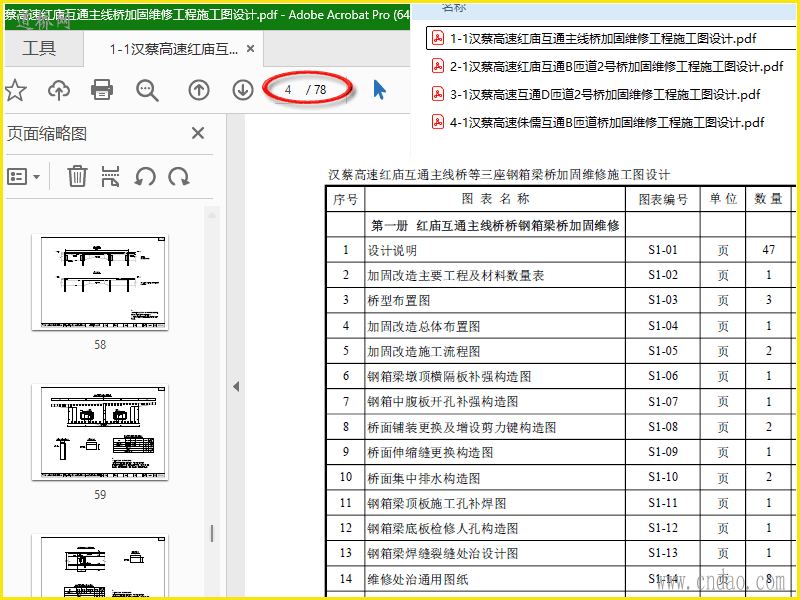The width and height of the screenshot is (800, 600).
Task: Click the thumbnails panel scrollbar handle
Action: [212, 534]
